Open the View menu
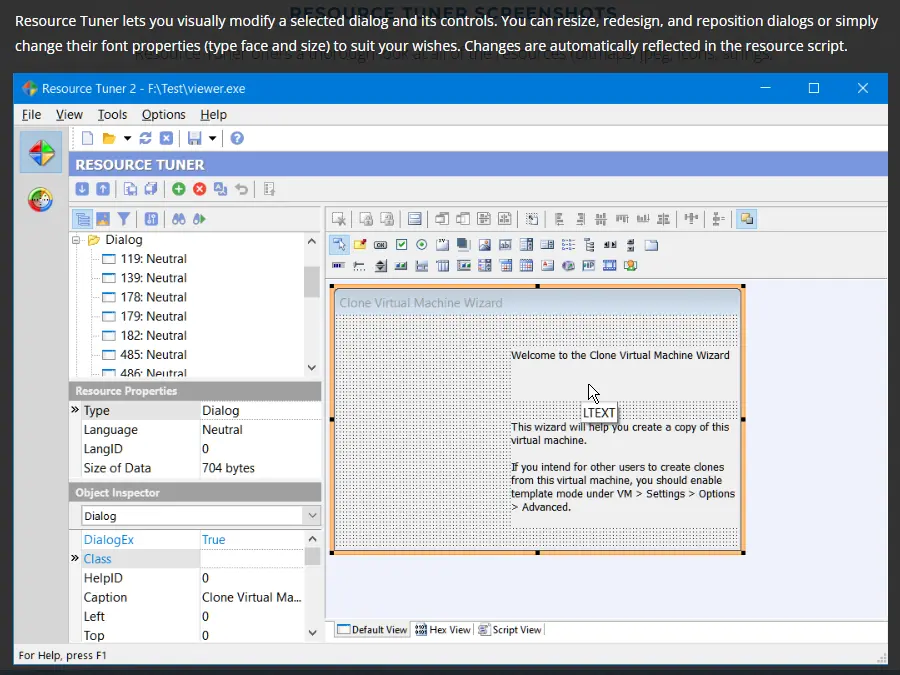This screenshot has width=900, height=675. pyautogui.click(x=69, y=115)
